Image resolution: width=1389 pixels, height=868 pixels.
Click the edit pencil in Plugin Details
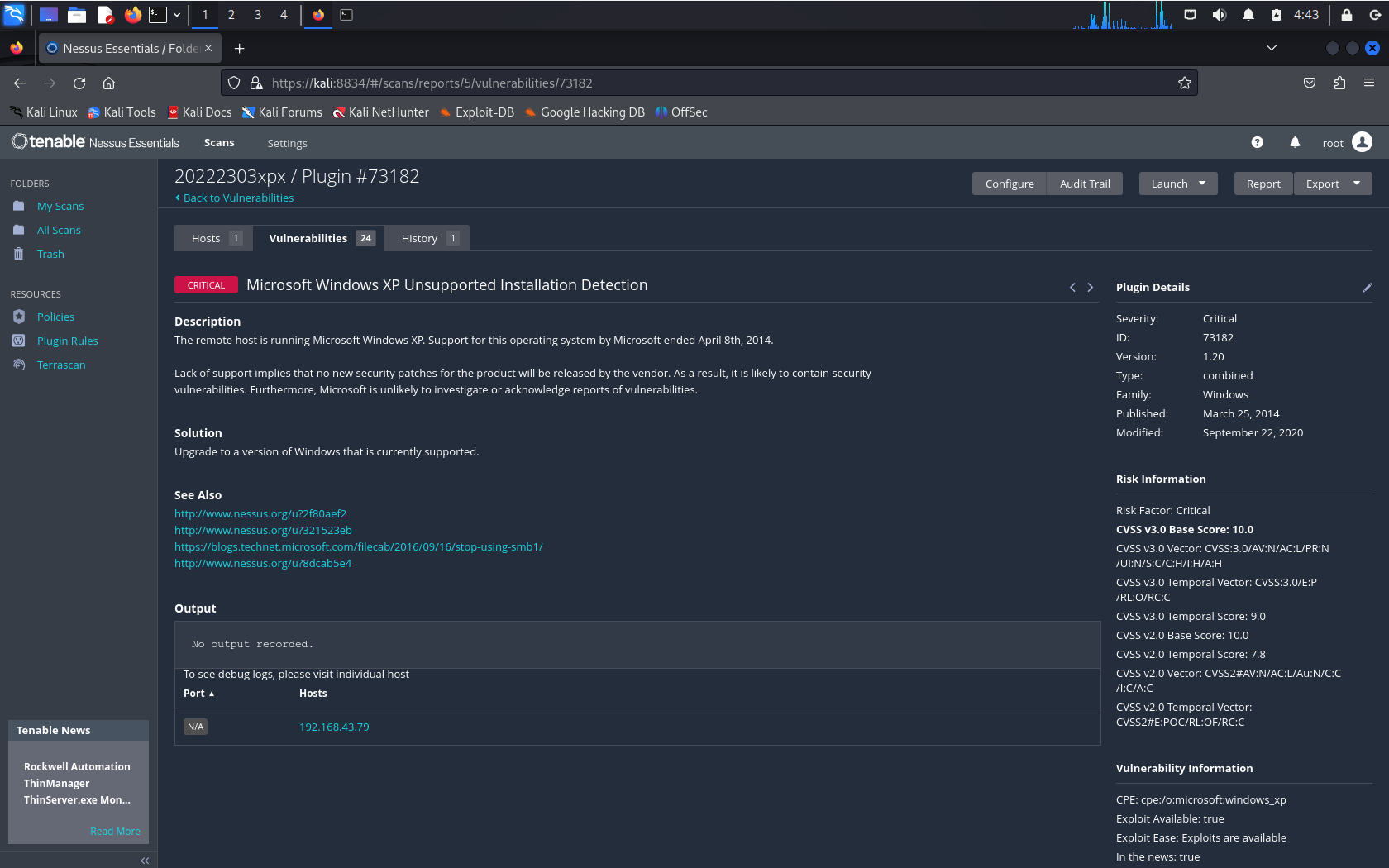coord(1367,288)
